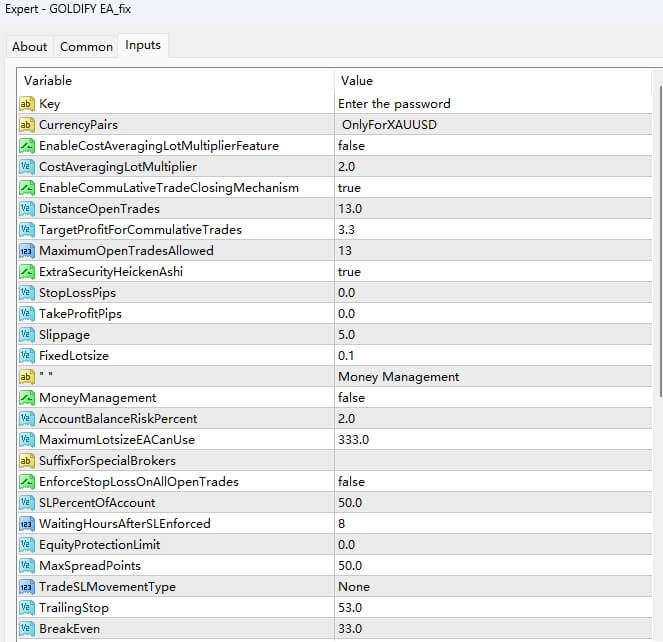Select SLPercentOfAccount value 50.0
Image resolution: width=663 pixels, height=642 pixels.
(x=350, y=502)
